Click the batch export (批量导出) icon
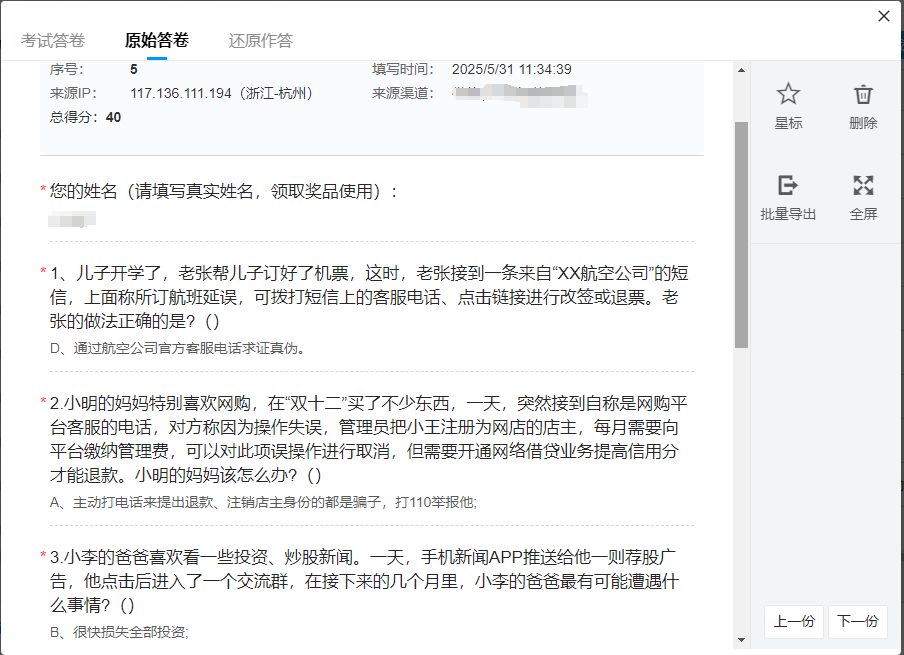The width and height of the screenshot is (904, 655). click(x=788, y=185)
